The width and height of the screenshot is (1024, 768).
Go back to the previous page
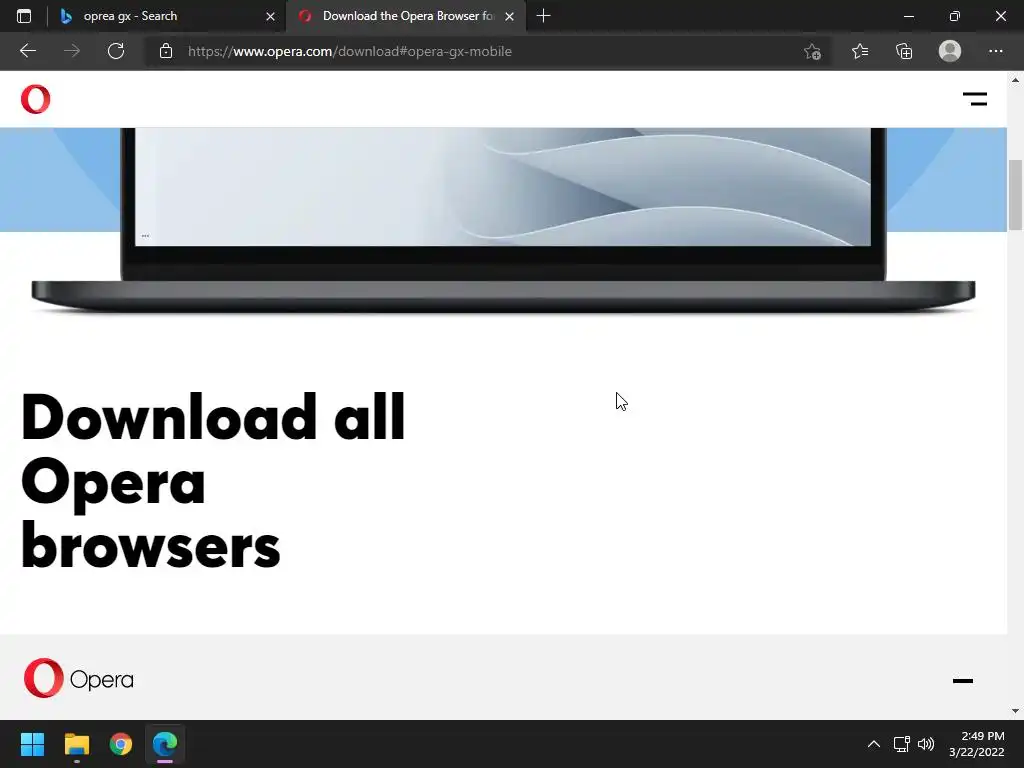[x=28, y=51]
